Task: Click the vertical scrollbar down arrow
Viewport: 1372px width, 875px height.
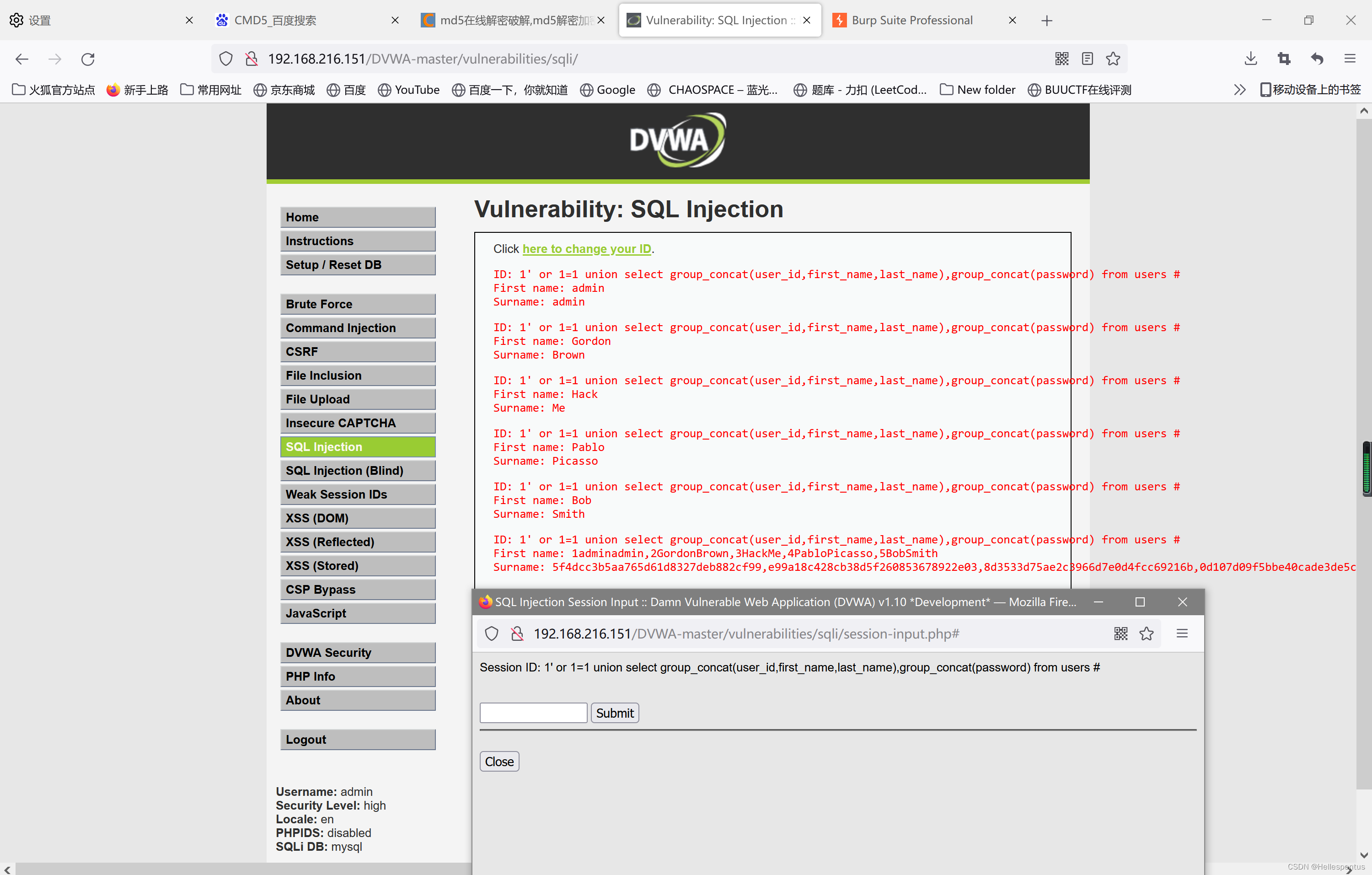Action: (1363, 855)
